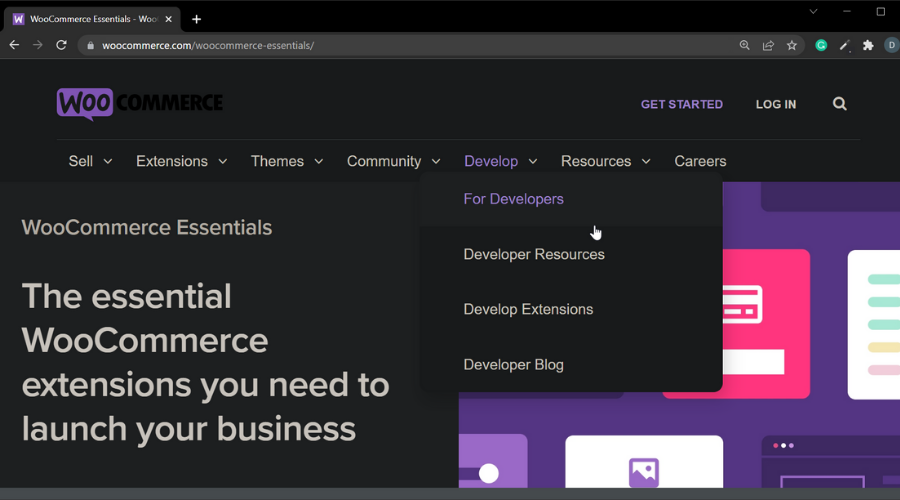This screenshot has height=500, width=900.
Task: Expand the Extensions menu
Action: 181,161
